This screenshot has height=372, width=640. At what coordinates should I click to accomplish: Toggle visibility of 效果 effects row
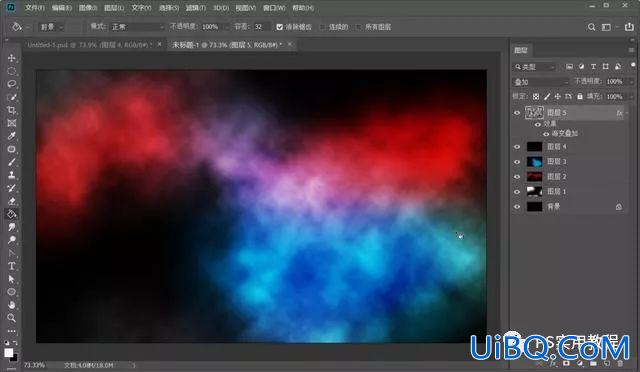[538, 124]
